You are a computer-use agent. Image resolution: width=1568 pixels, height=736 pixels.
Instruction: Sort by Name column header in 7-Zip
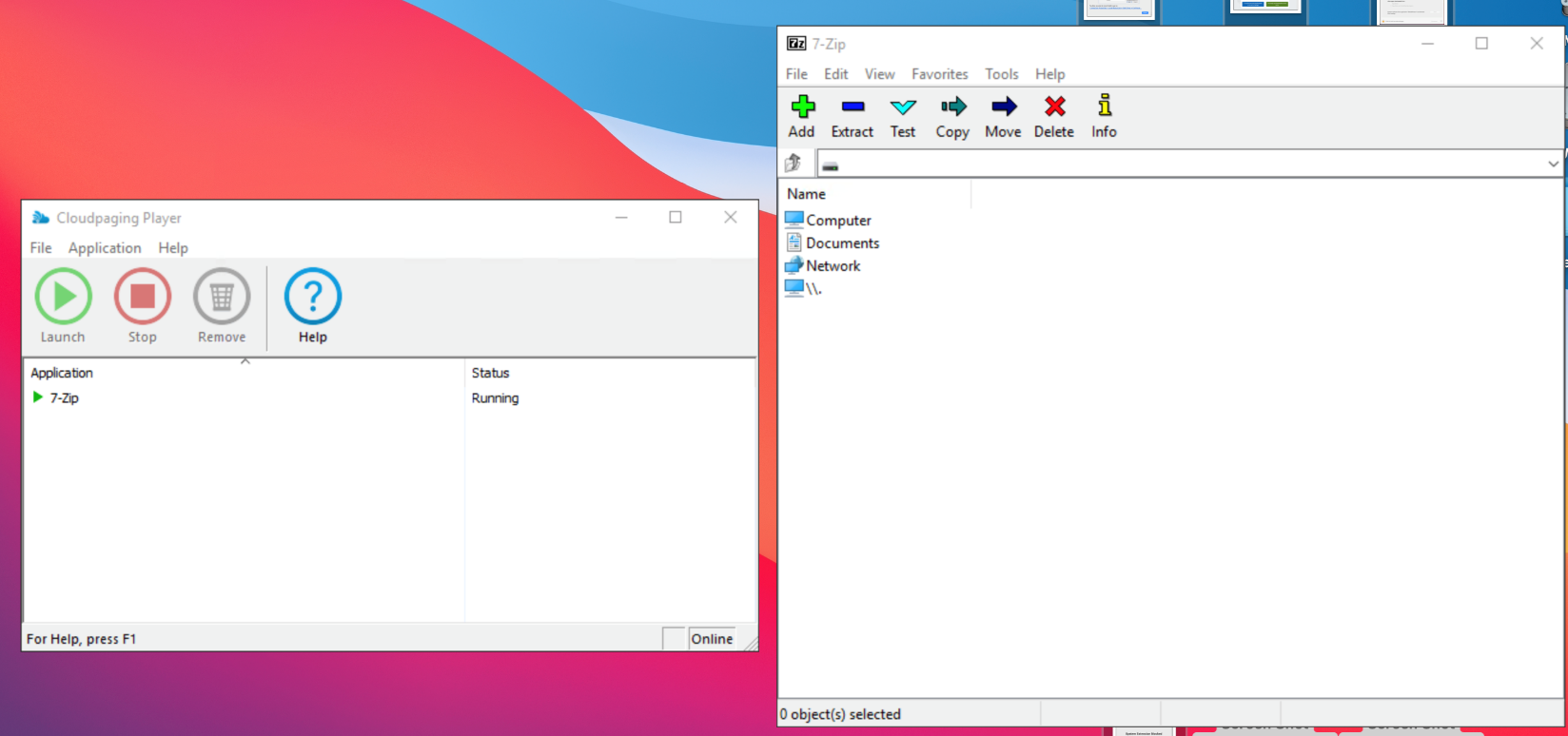click(875, 194)
